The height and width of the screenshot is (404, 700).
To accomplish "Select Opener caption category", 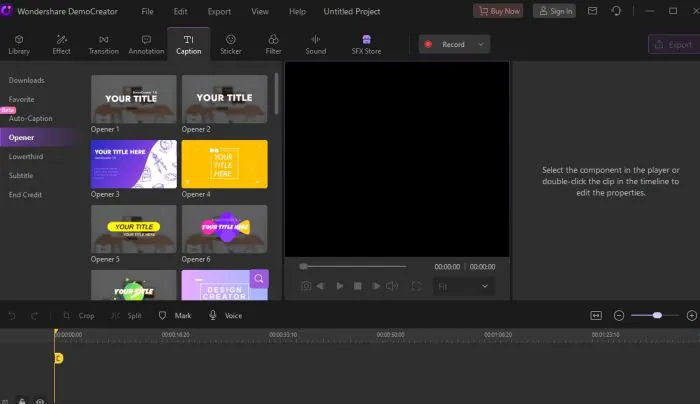I will [21, 137].
